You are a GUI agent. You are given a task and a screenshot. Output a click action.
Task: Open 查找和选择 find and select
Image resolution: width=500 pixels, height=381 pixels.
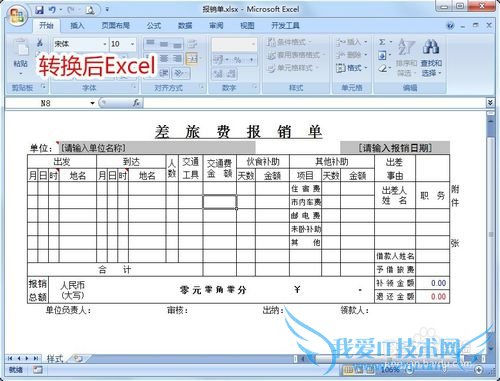click(x=431, y=57)
